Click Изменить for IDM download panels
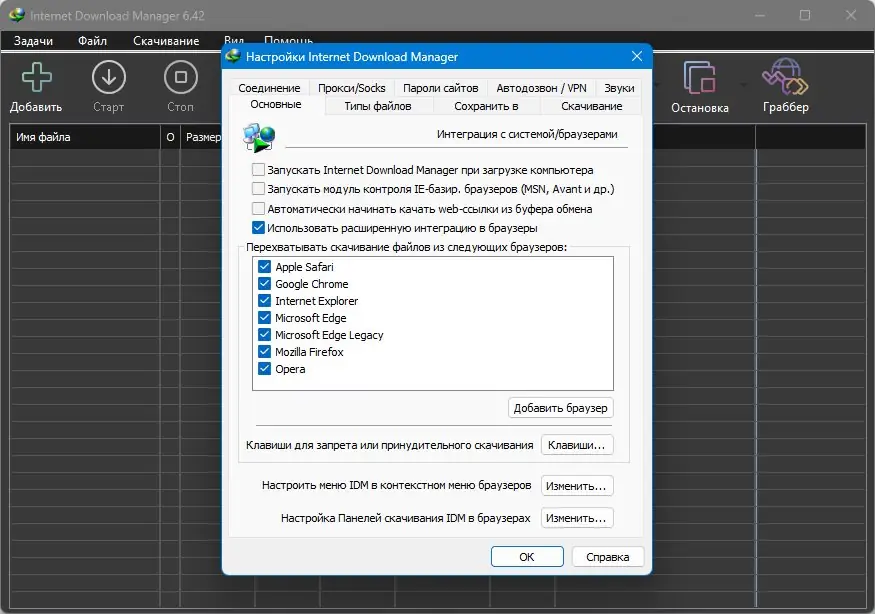Viewport: 875px width, 614px height. (x=576, y=518)
